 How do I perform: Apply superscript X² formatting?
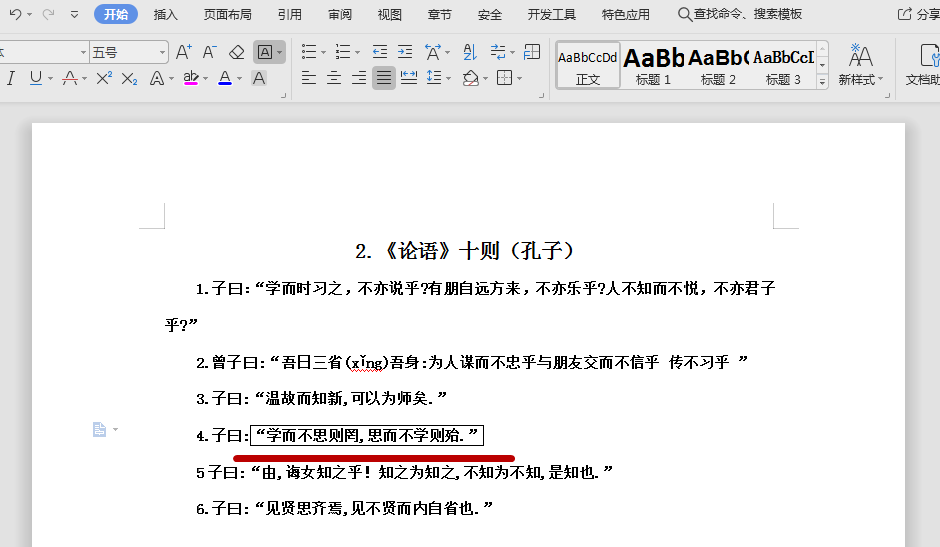point(104,78)
